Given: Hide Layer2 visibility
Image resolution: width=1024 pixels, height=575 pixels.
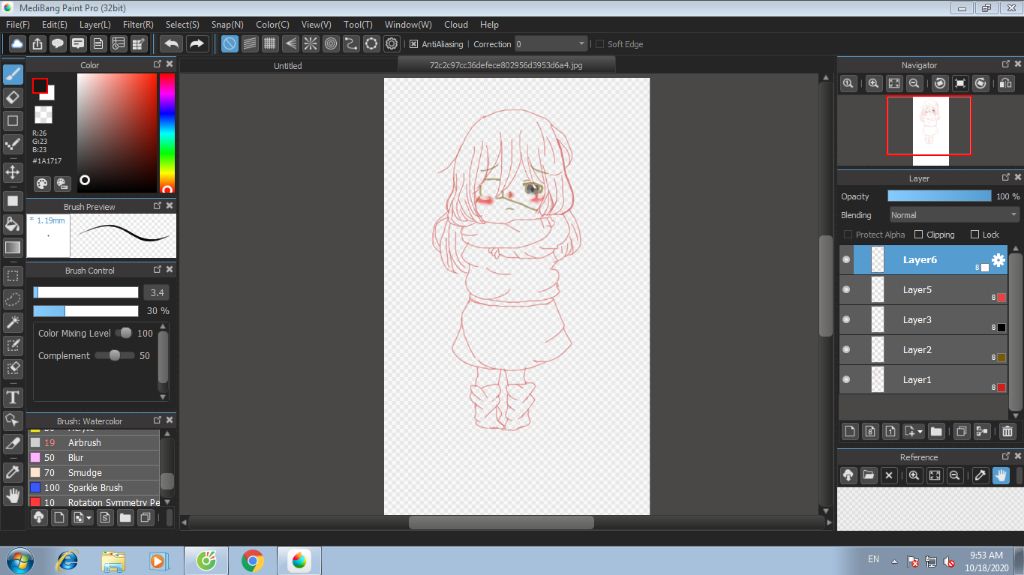Looking at the screenshot, I should pyautogui.click(x=846, y=350).
